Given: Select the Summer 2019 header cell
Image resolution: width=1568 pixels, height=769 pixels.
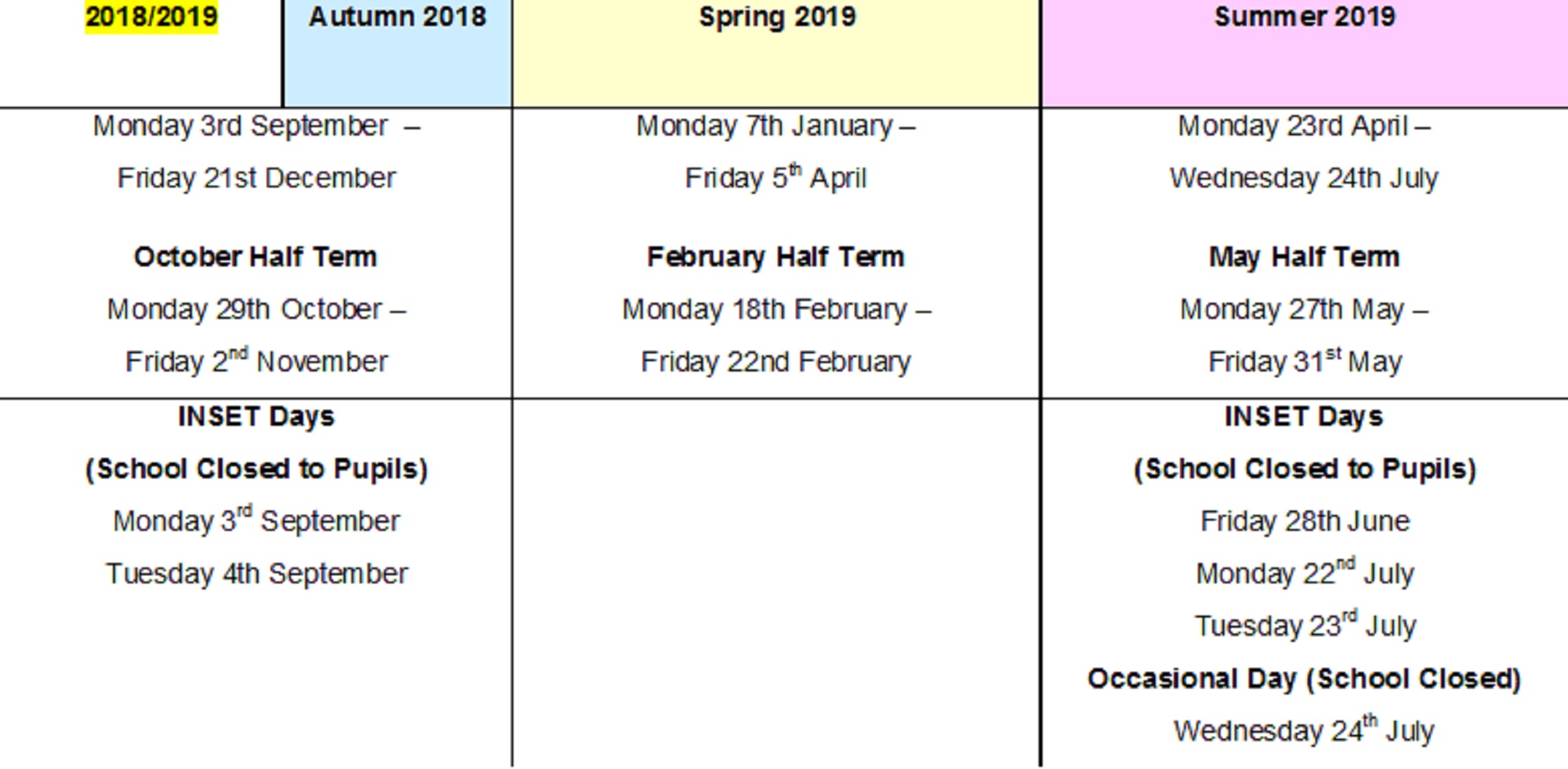Looking at the screenshot, I should (x=1305, y=53).
